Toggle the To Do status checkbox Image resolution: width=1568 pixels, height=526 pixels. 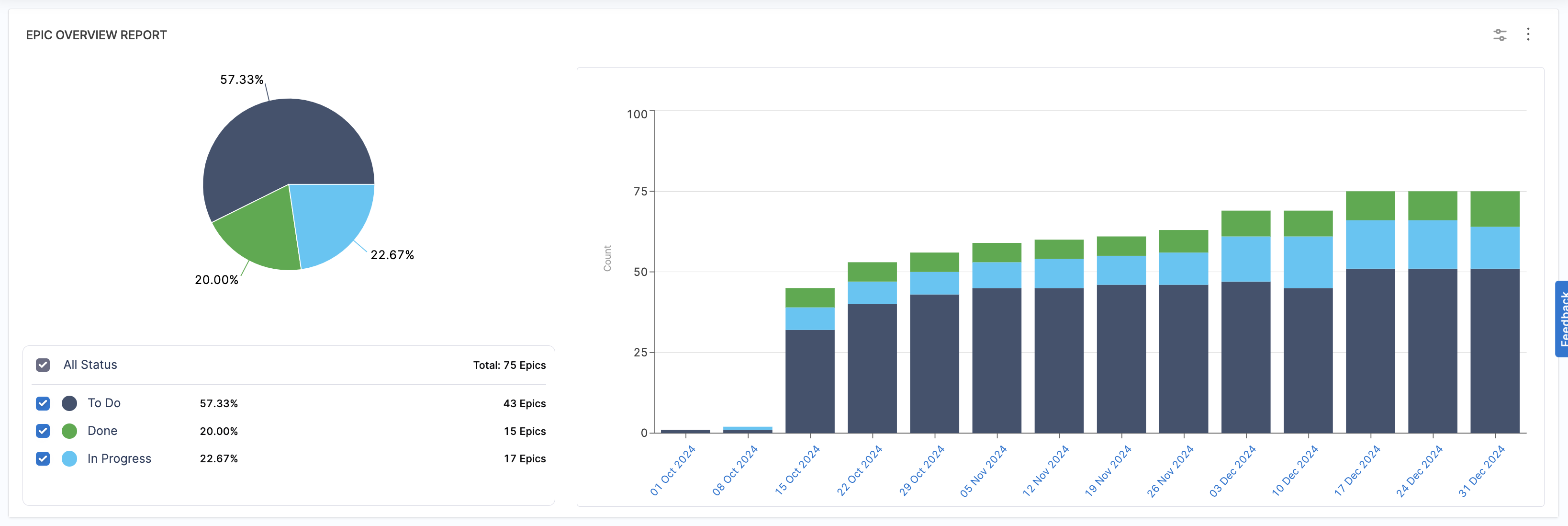(43, 403)
